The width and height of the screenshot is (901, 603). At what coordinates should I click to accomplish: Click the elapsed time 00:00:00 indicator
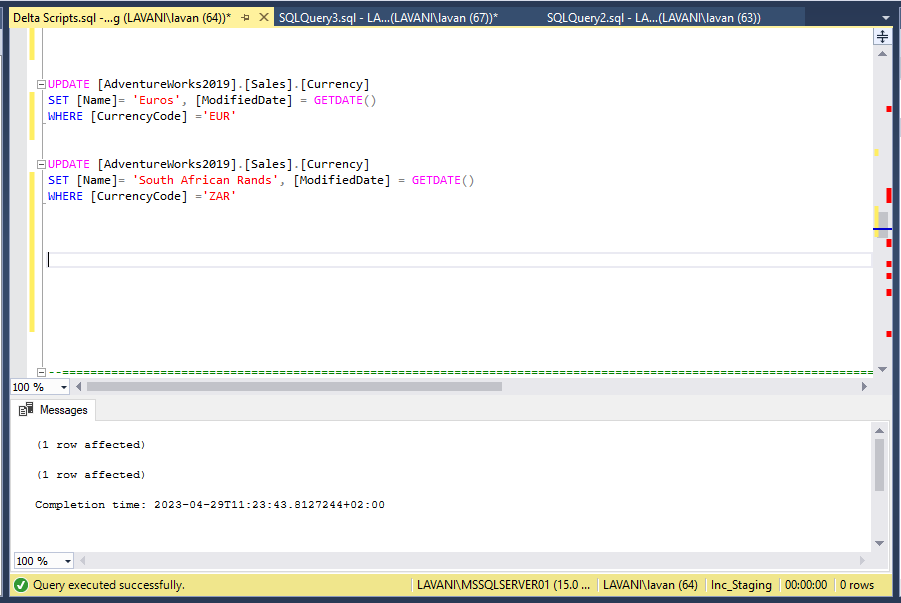click(x=804, y=585)
